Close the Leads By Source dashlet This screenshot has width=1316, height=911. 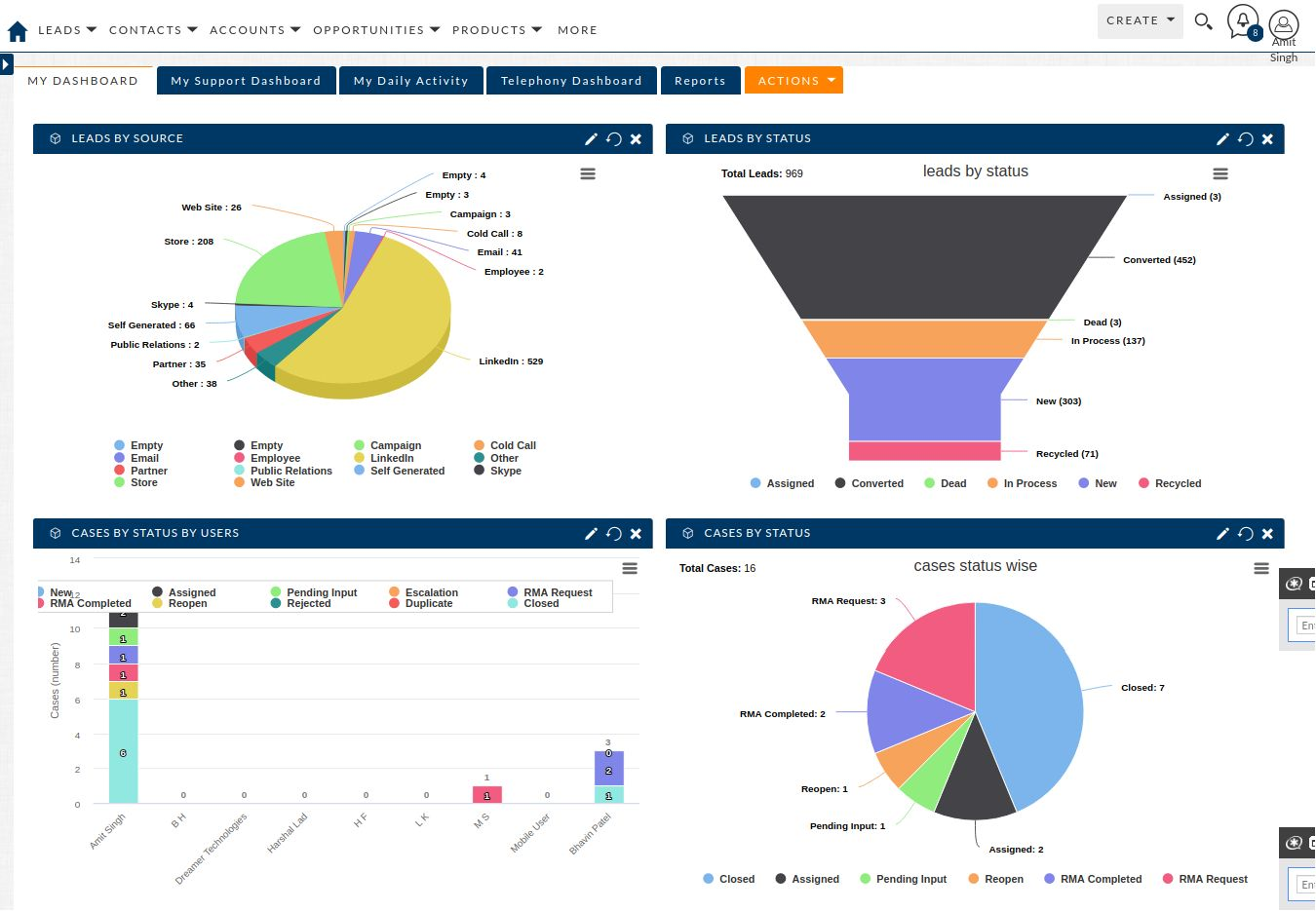point(636,139)
